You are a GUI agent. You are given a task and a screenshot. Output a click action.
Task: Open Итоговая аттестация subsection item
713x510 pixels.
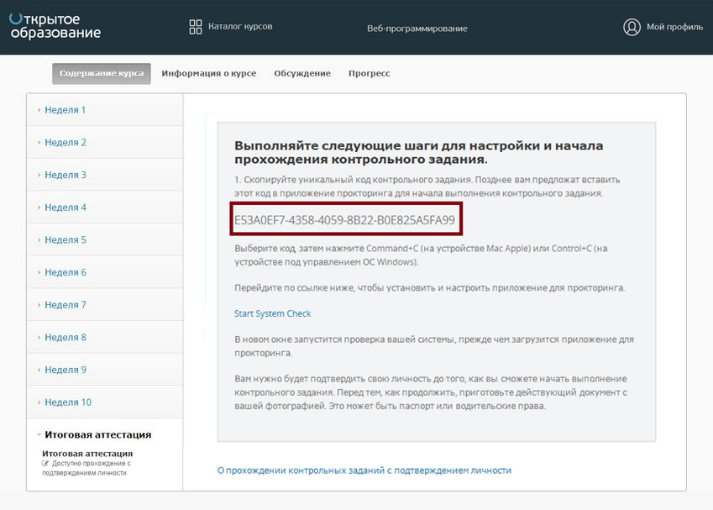[x=87, y=454]
